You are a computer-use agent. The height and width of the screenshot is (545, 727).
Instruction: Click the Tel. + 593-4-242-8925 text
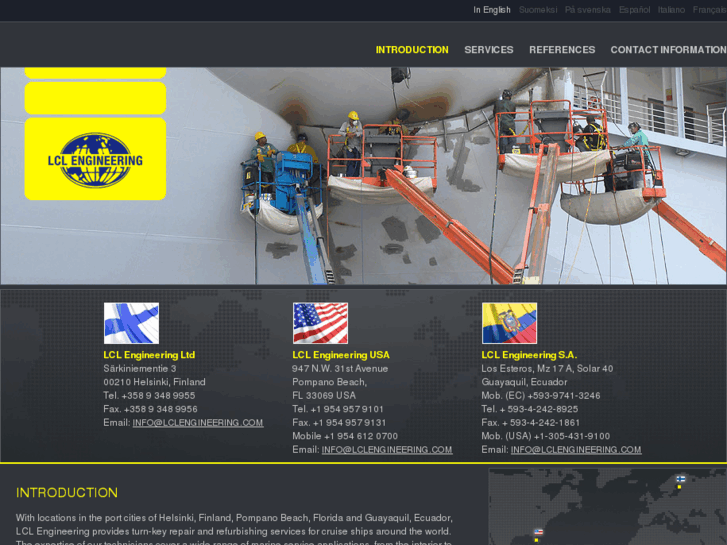(529, 409)
